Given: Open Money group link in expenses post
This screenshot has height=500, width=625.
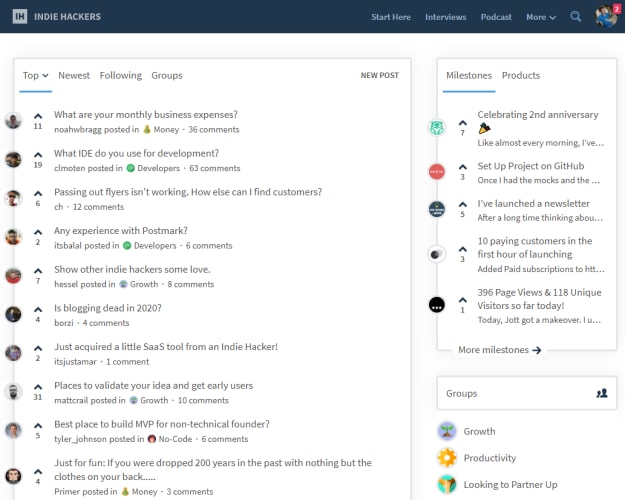Looking at the screenshot, I should coord(161,130).
